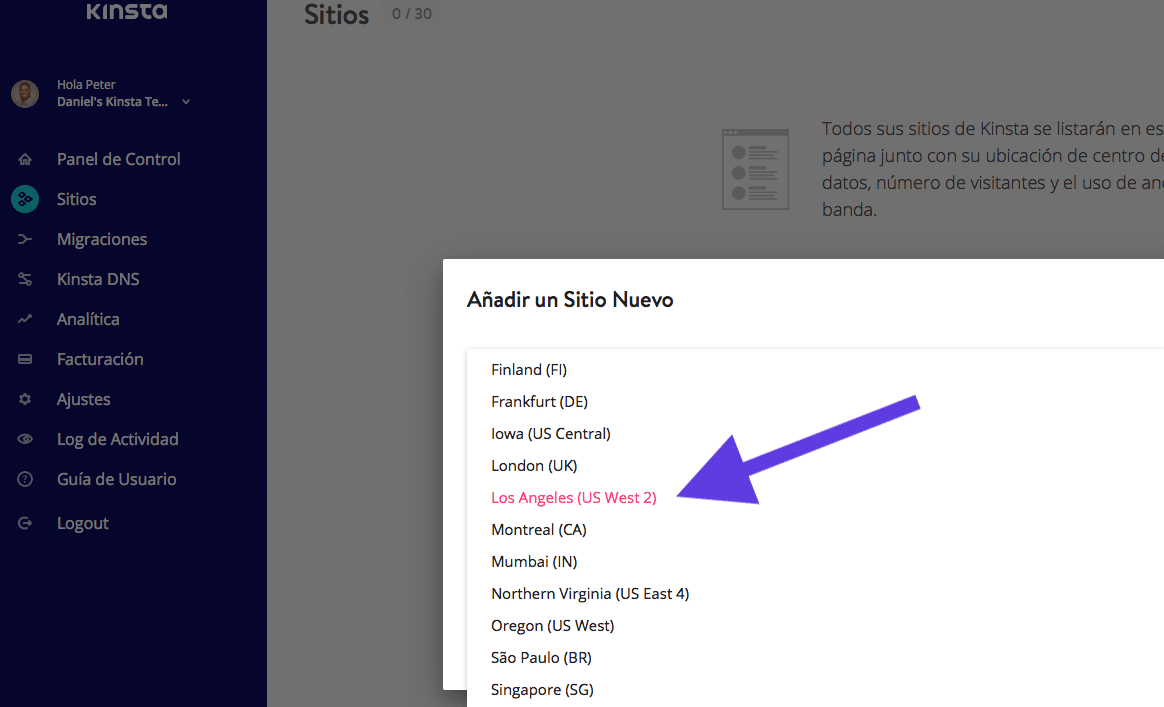This screenshot has width=1164, height=707.
Task: Select Finland (FI) data center option
Action: [x=529, y=370]
